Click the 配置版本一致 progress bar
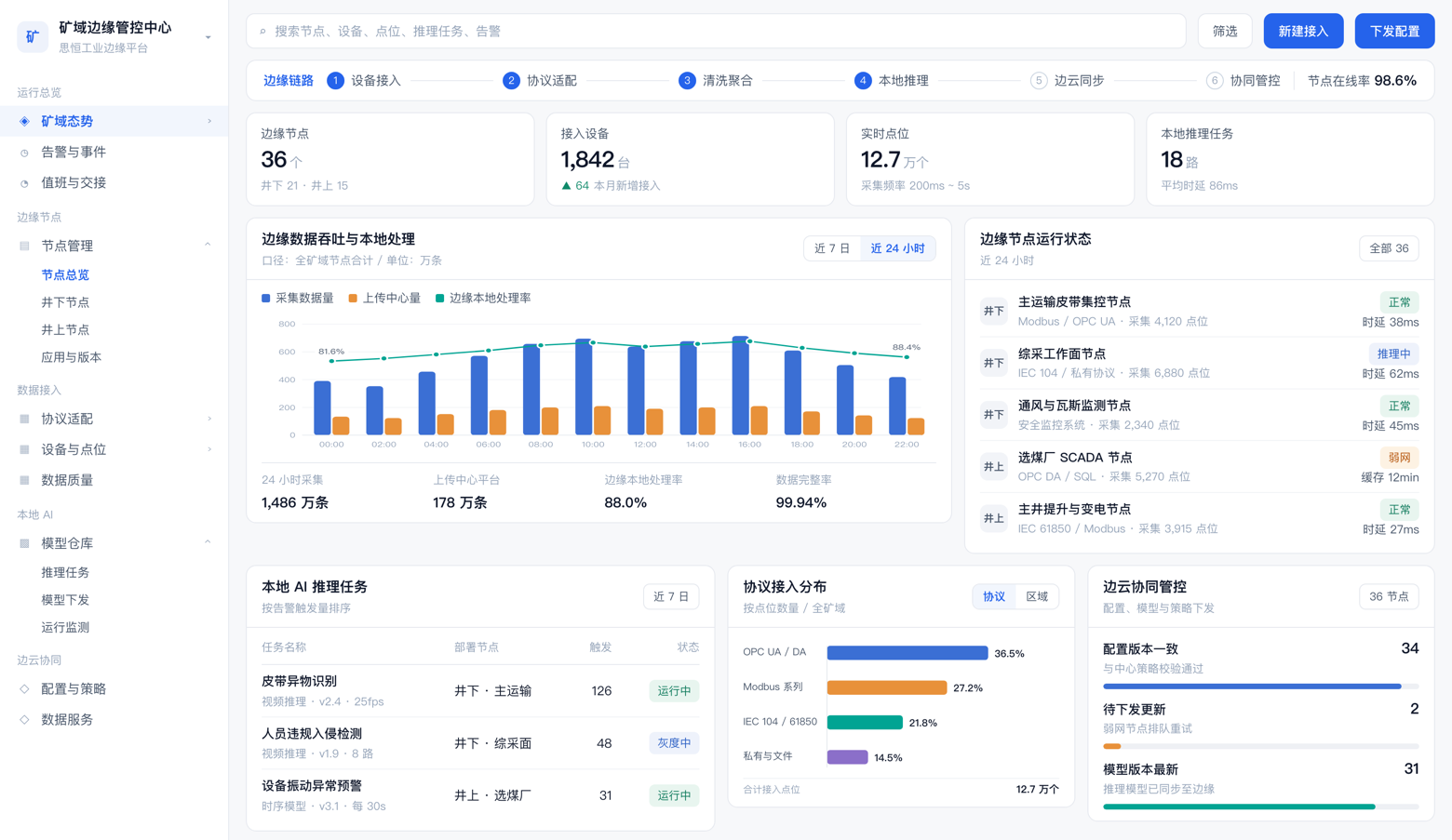 tap(1260, 687)
